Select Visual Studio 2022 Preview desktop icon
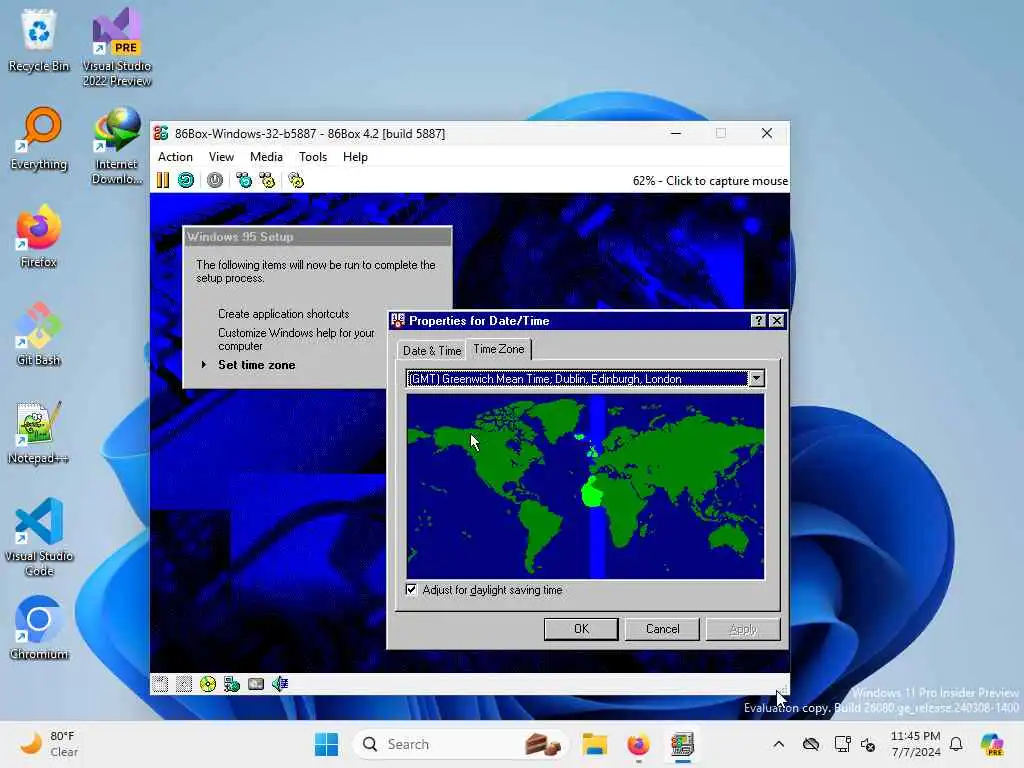1024x768 pixels. (x=117, y=48)
